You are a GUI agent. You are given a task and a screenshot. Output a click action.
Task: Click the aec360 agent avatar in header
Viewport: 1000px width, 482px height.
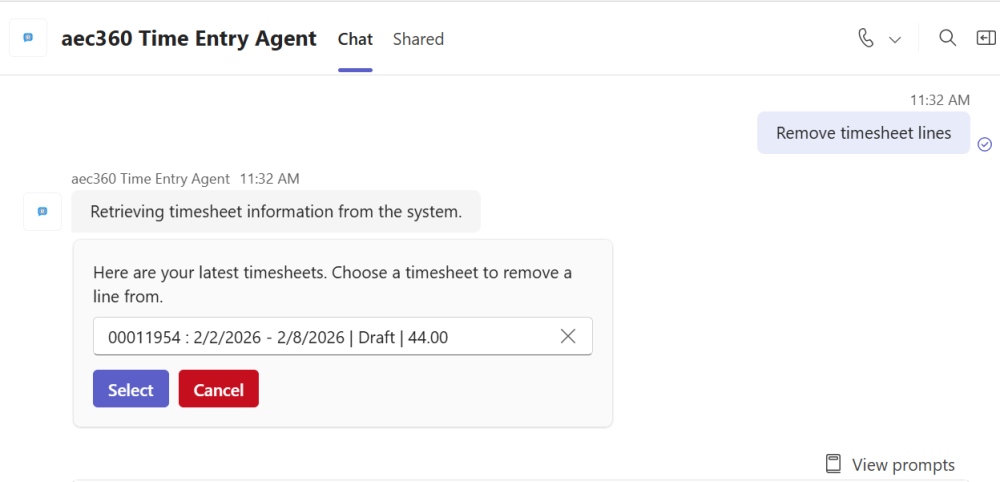(28, 38)
